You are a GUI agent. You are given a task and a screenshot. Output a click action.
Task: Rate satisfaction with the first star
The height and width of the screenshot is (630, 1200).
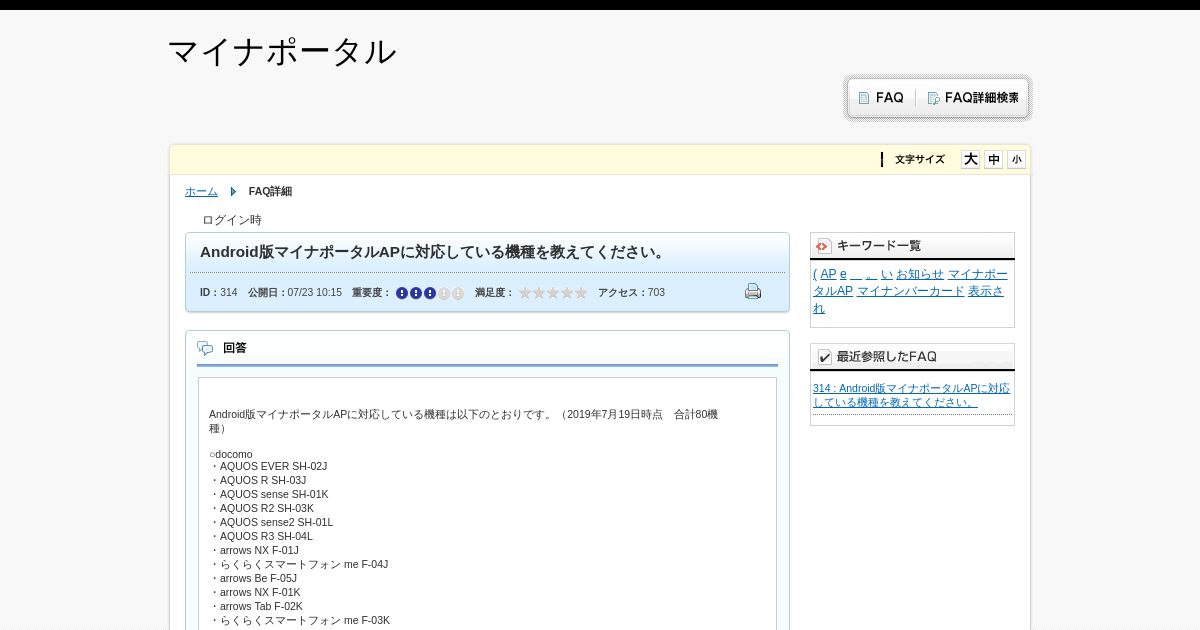[525, 293]
